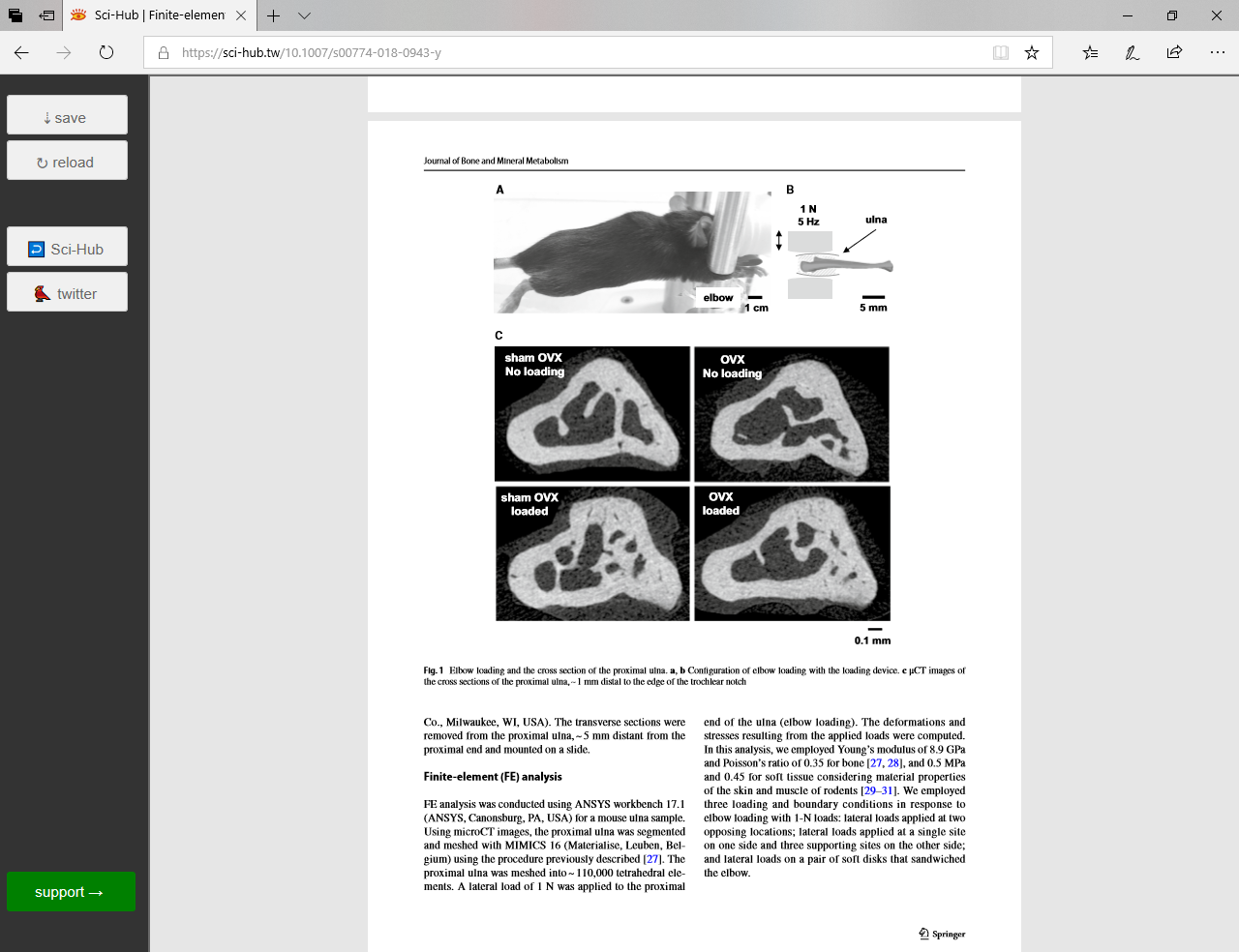Click the ulna loading diagram panel B
Image resolution: width=1239 pixels, height=952 pixels.
coord(840,257)
